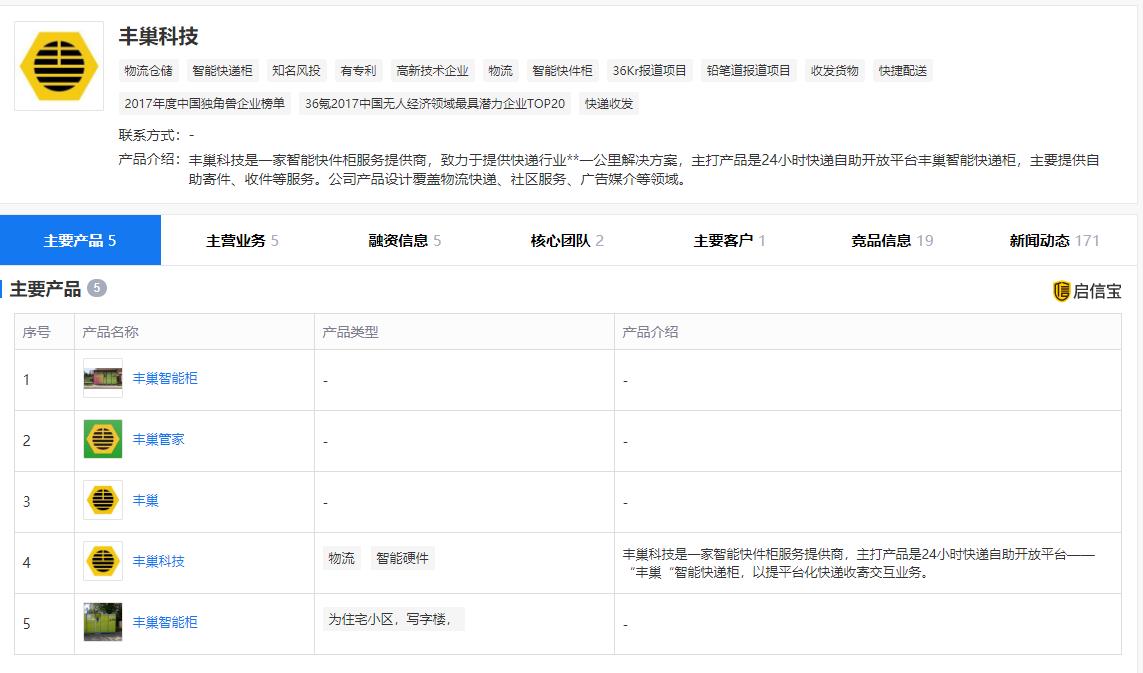Click the 物流 type tag in row 4
1143x673 pixels.
coord(341,559)
